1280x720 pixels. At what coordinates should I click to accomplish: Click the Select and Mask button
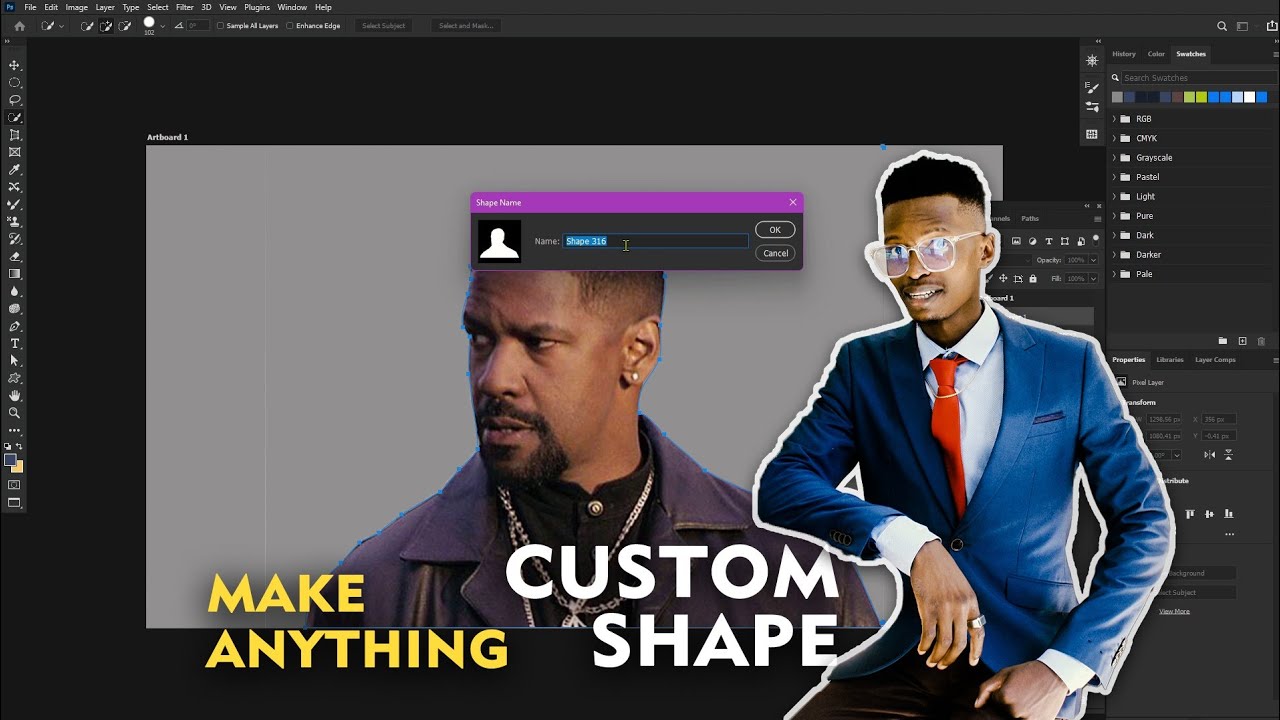pos(466,26)
